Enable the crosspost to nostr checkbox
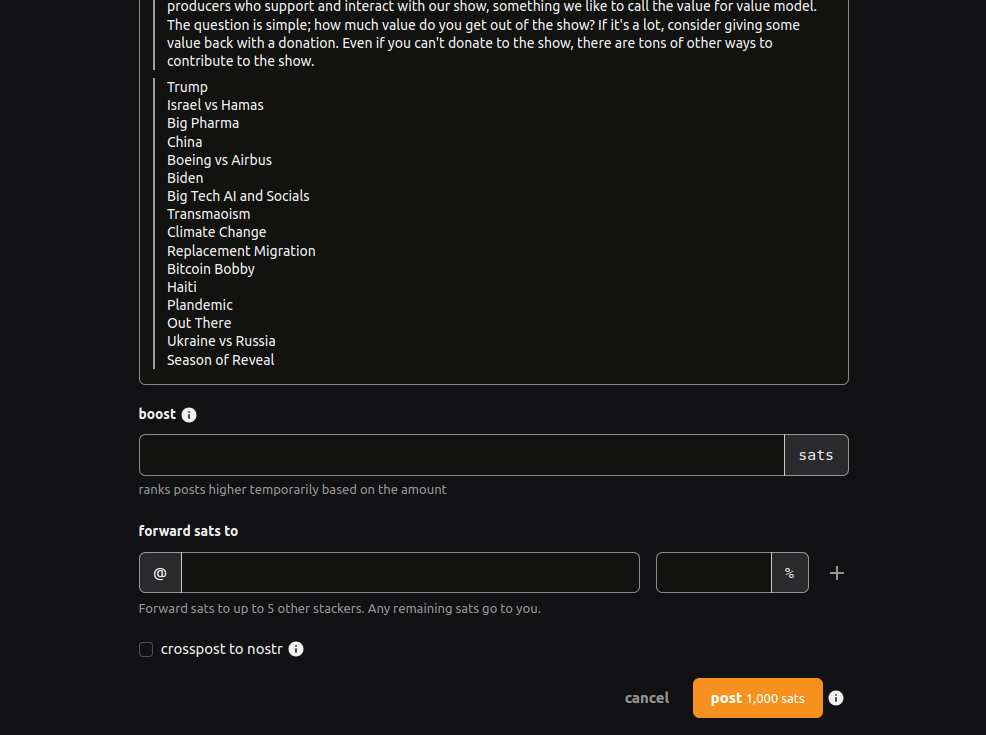This screenshot has height=735, width=986. [x=146, y=649]
